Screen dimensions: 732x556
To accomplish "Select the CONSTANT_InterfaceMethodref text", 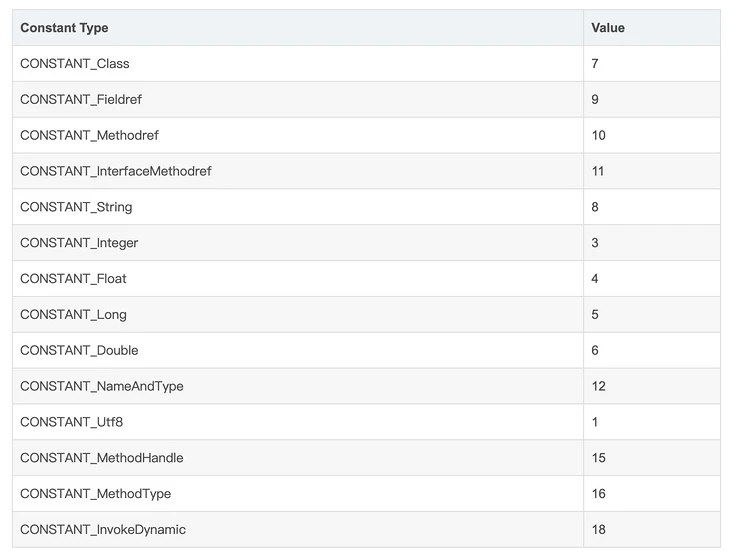I will click(116, 171).
